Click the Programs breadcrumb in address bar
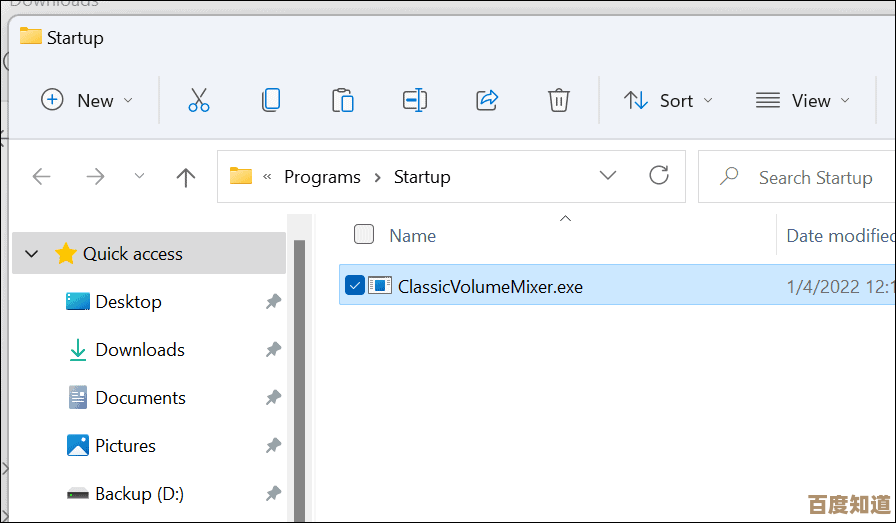Viewport: 896px width, 523px height. 322,177
